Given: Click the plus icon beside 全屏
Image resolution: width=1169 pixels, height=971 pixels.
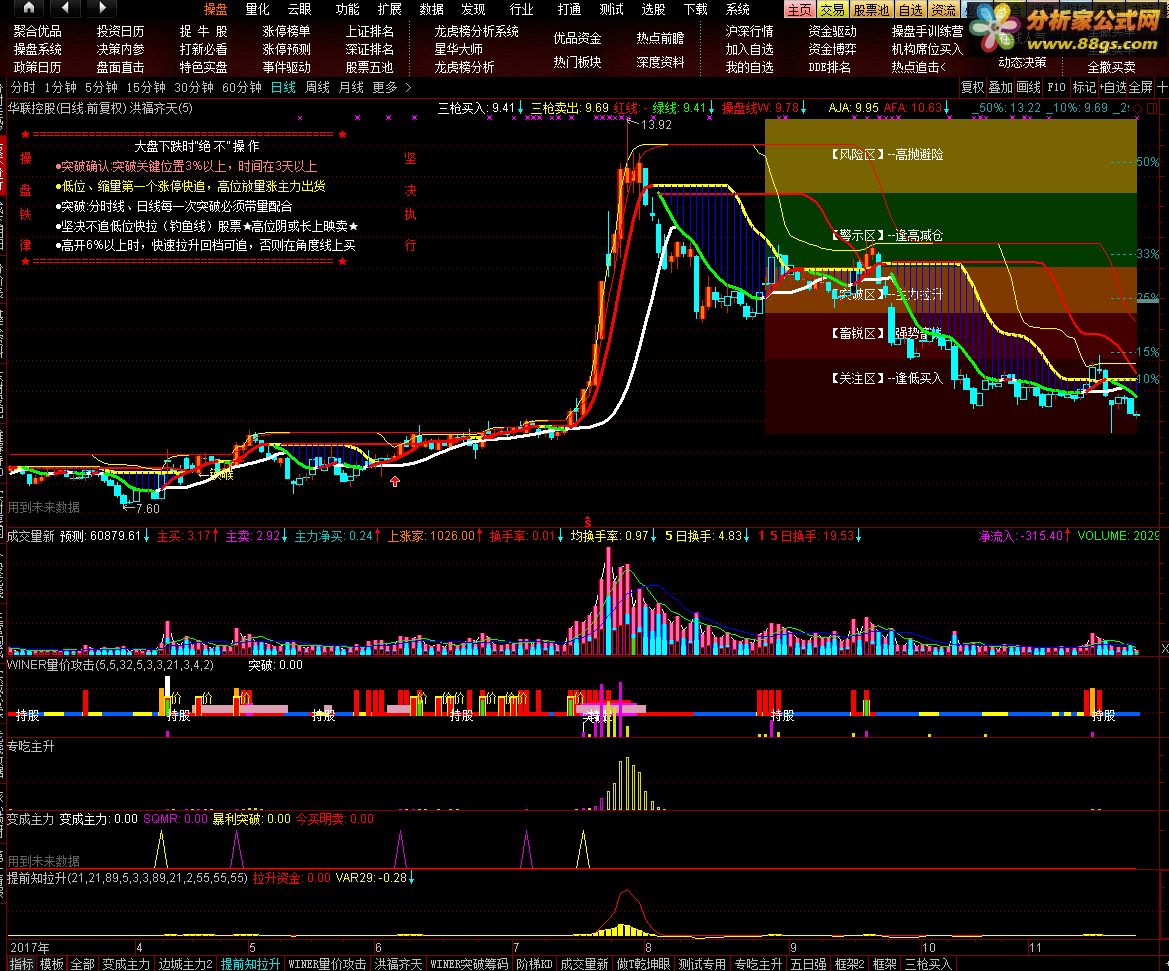Looking at the screenshot, I should (x=1162, y=87).
